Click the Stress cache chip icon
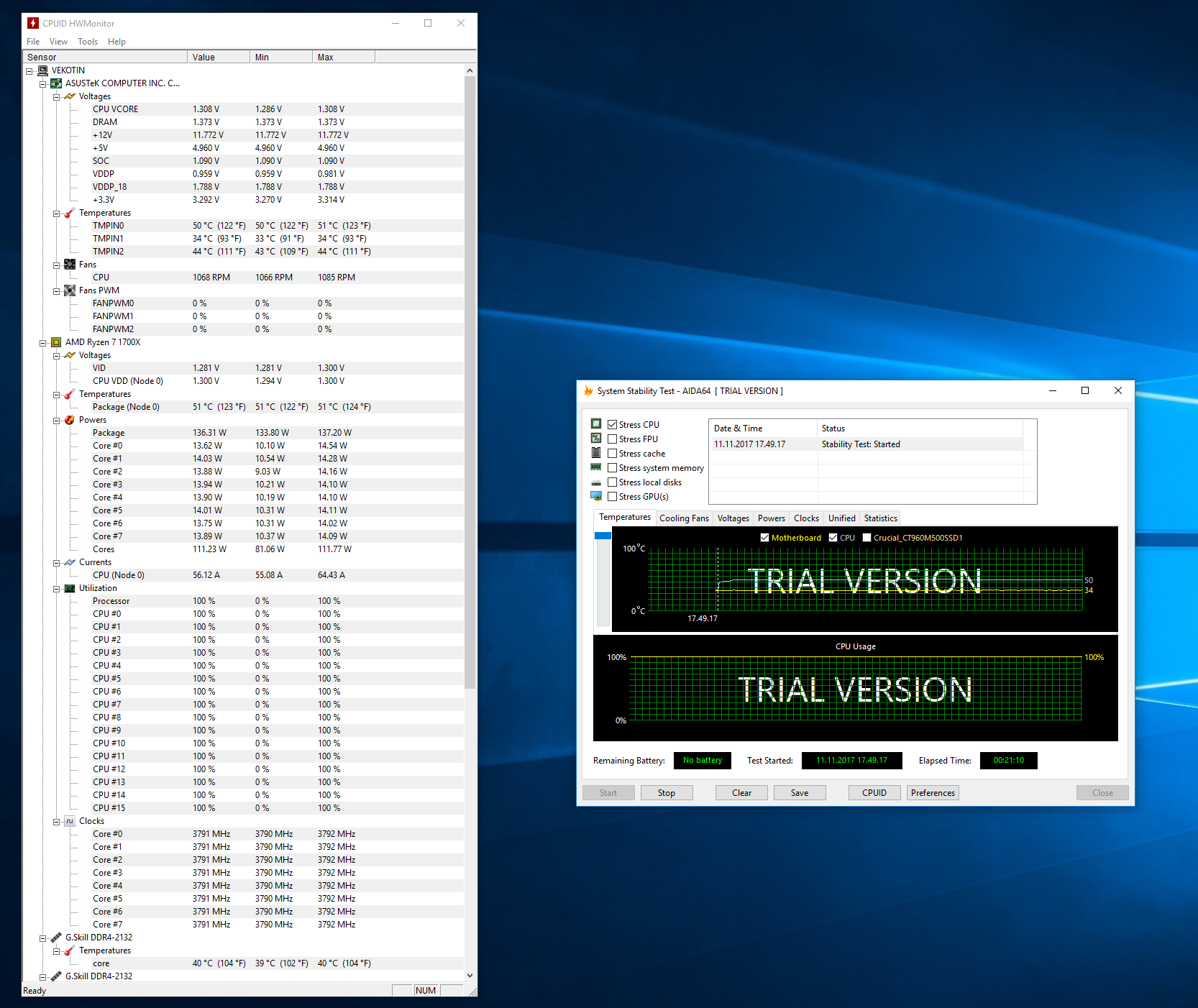The height and width of the screenshot is (1008, 1198). [x=596, y=452]
